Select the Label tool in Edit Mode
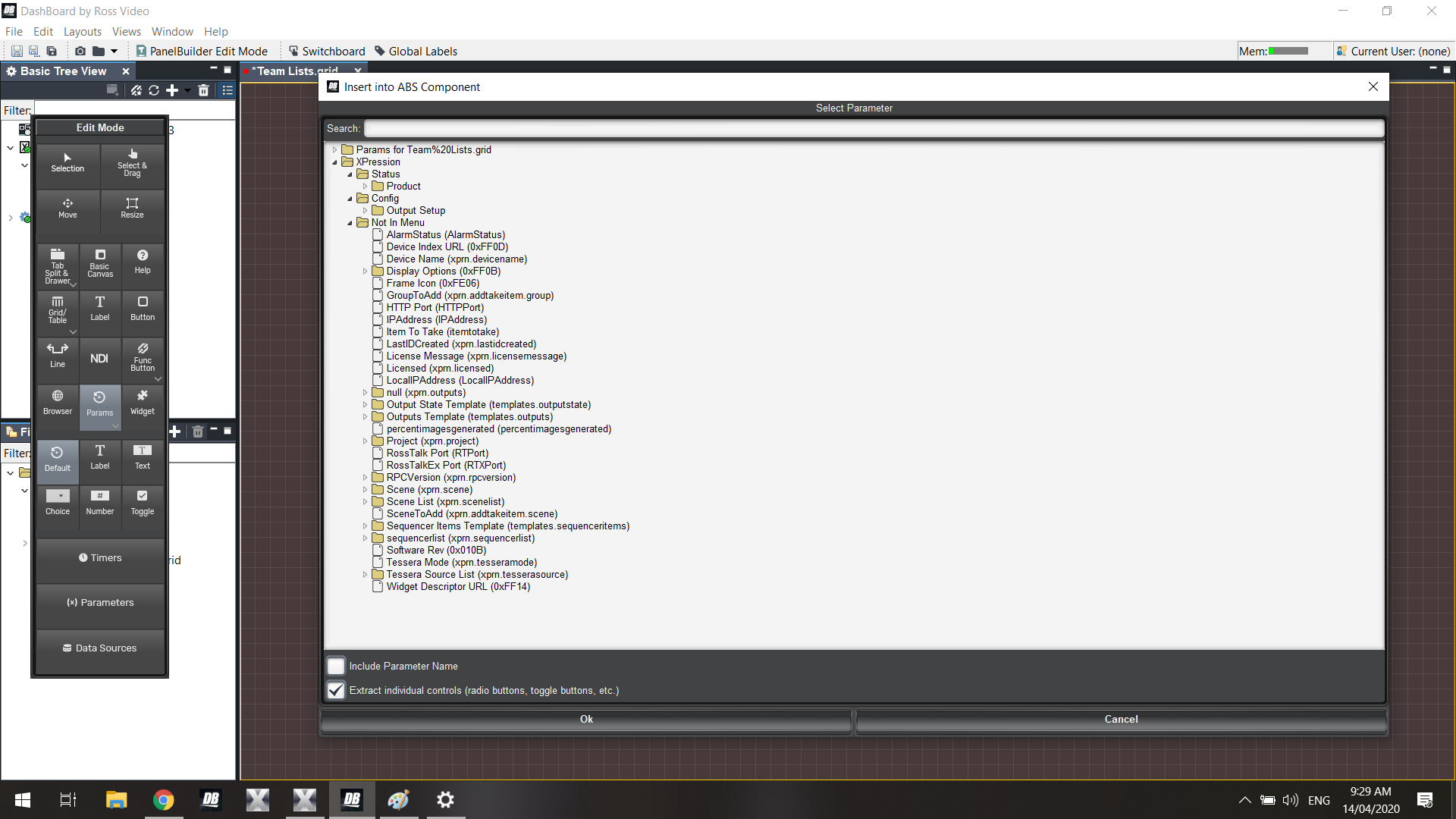This screenshot has width=1456, height=819. (x=99, y=307)
